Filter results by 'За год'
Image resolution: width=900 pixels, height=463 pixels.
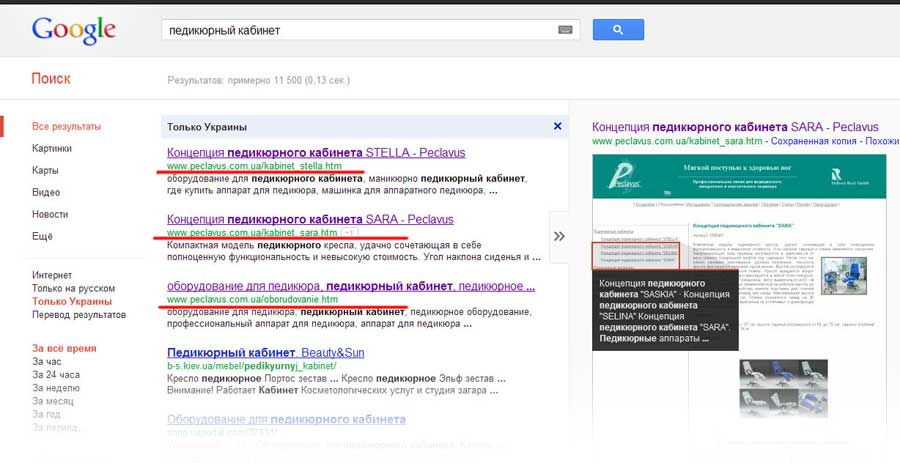(x=46, y=414)
